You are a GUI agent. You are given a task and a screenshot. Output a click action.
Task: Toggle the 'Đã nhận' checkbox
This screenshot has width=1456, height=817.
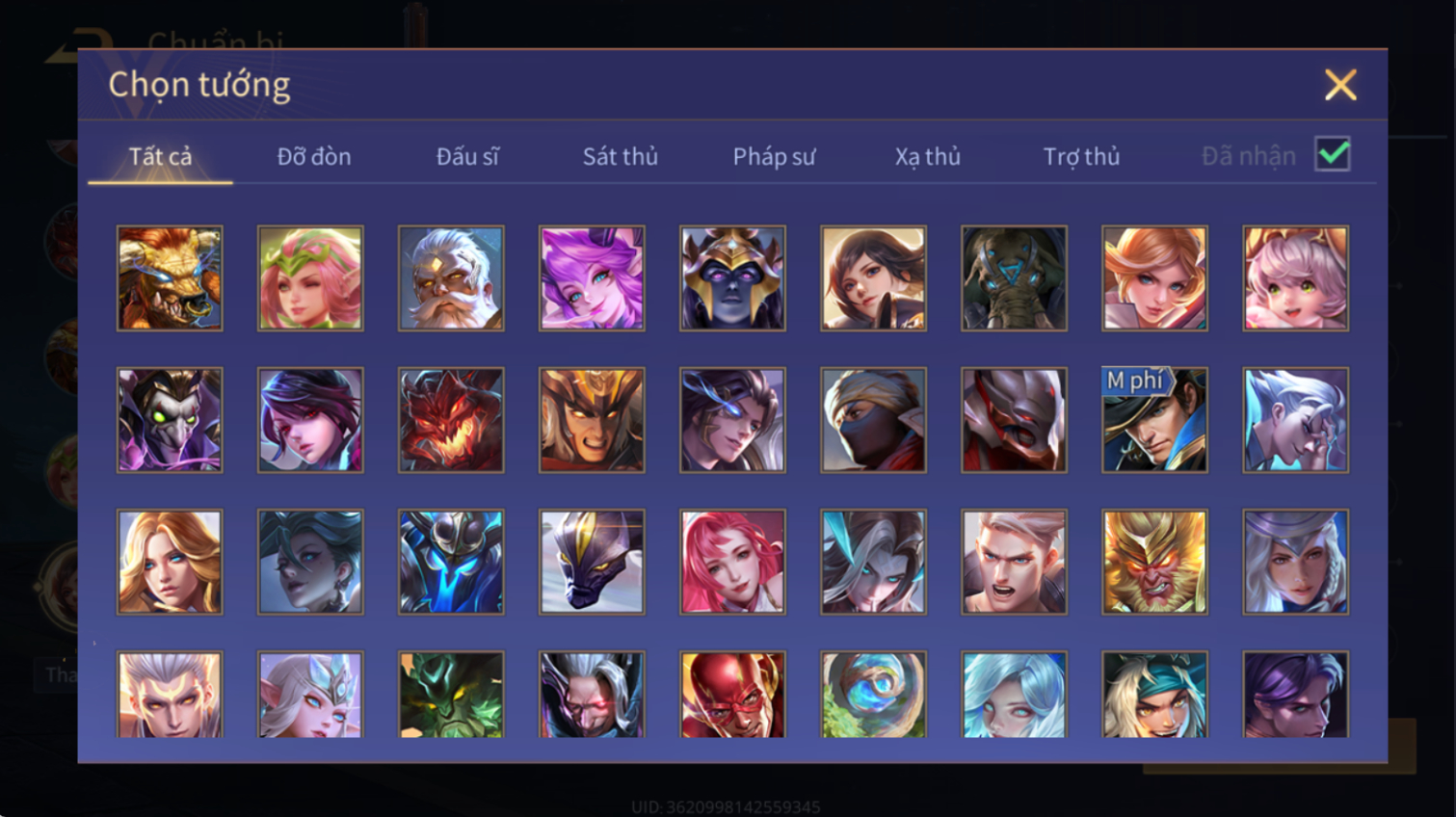click(x=1333, y=154)
